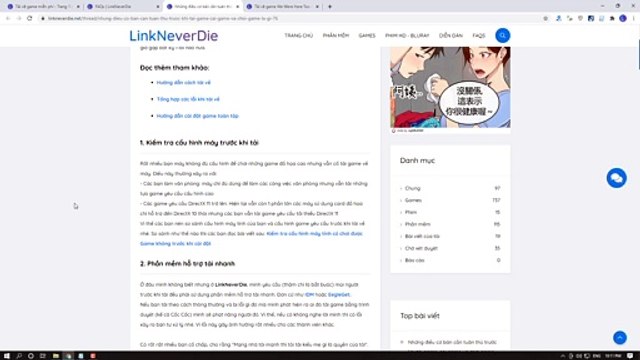Click the LinkNeverDie logo
640x360 pixels.
point(173,36)
